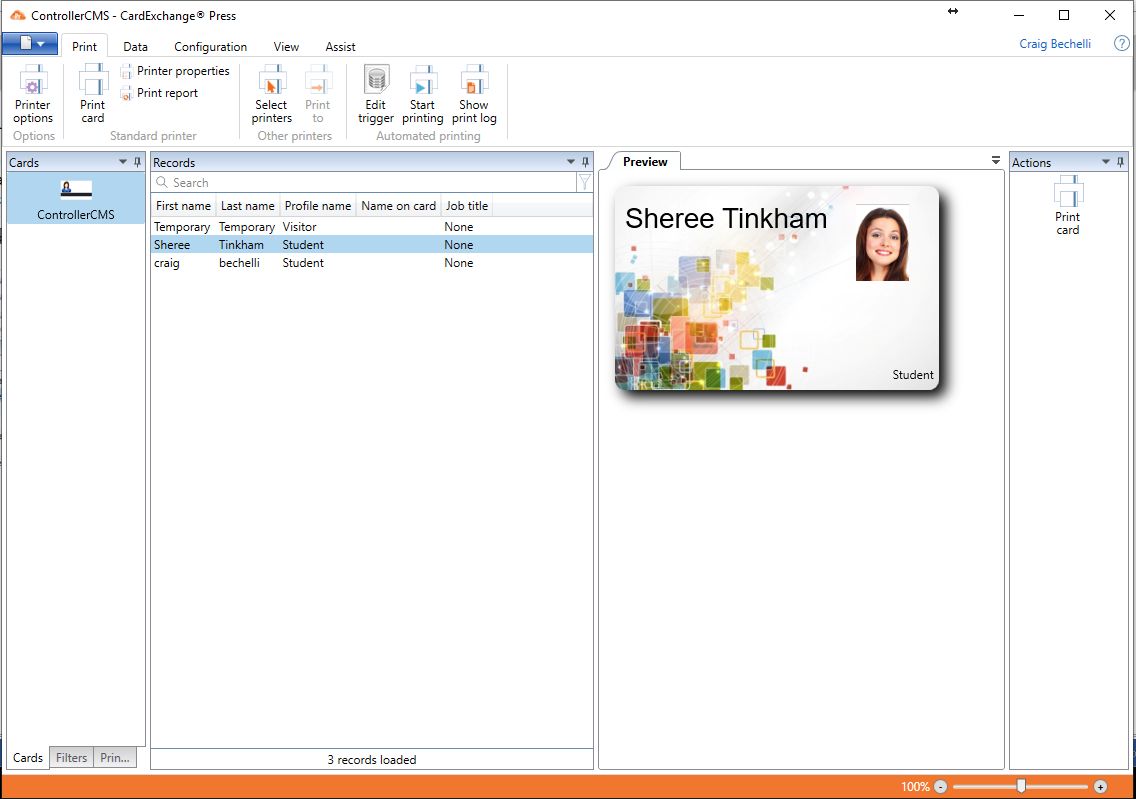Click the zoom slider handle
The height and width of the screenshot is (799, 1136).
point(1021,786)
